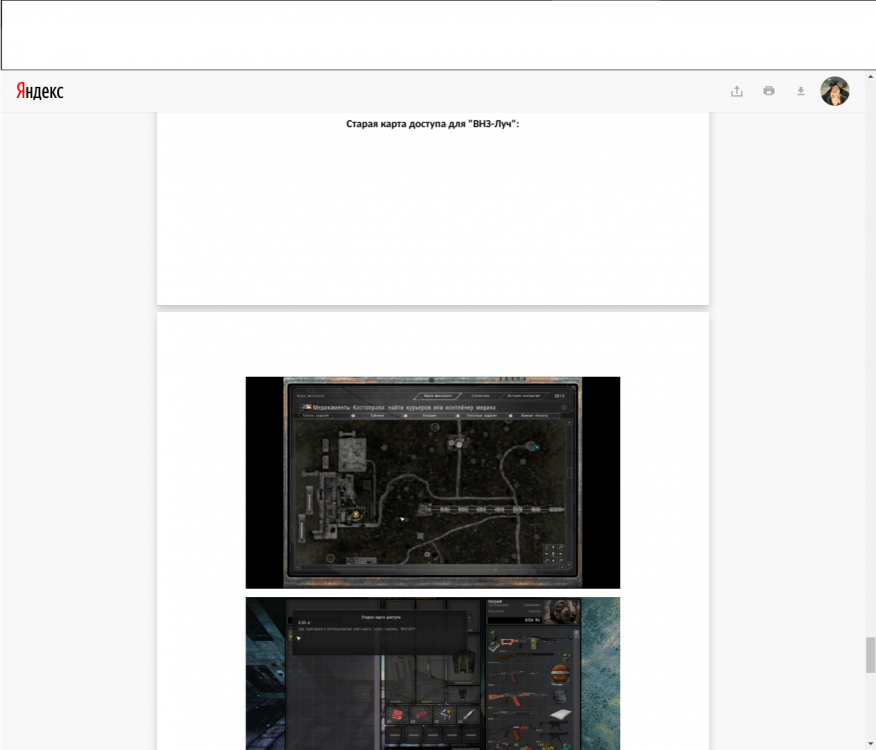This screenshot has width=876, height=750.
Task: Download the document using download icon
Action: tap(800, 91)
